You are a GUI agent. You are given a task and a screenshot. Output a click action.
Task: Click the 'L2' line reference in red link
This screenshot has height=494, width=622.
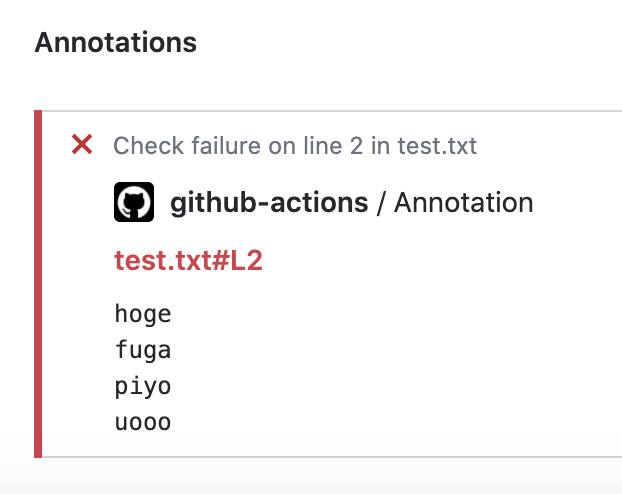[x=246, y=261]
